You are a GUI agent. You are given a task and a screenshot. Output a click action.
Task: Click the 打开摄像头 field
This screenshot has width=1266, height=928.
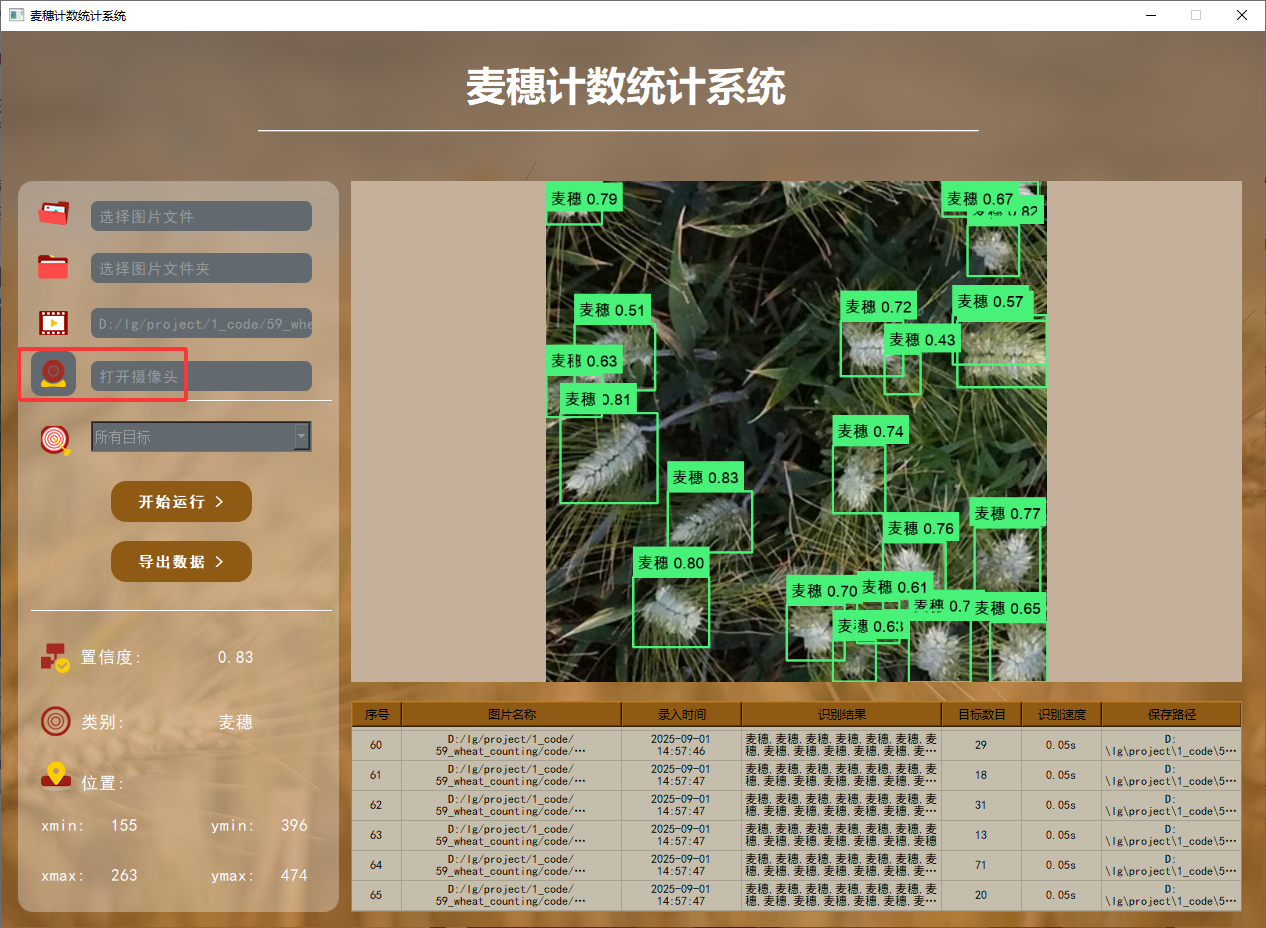[201, 376]
